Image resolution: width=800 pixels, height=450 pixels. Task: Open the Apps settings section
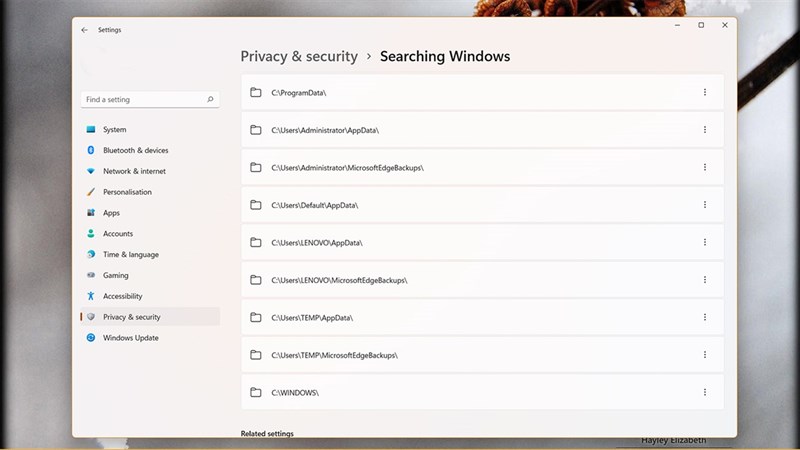(x=111, y=213)
